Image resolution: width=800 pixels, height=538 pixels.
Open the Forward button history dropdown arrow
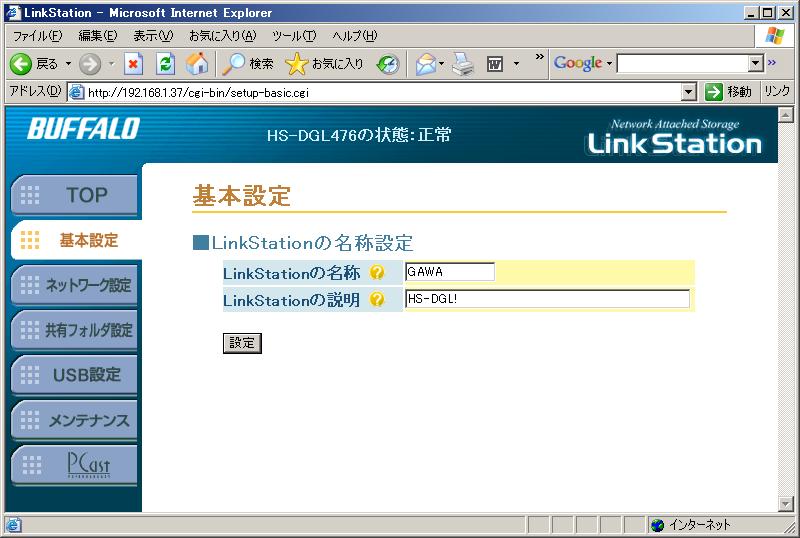[x=112, y=64]
